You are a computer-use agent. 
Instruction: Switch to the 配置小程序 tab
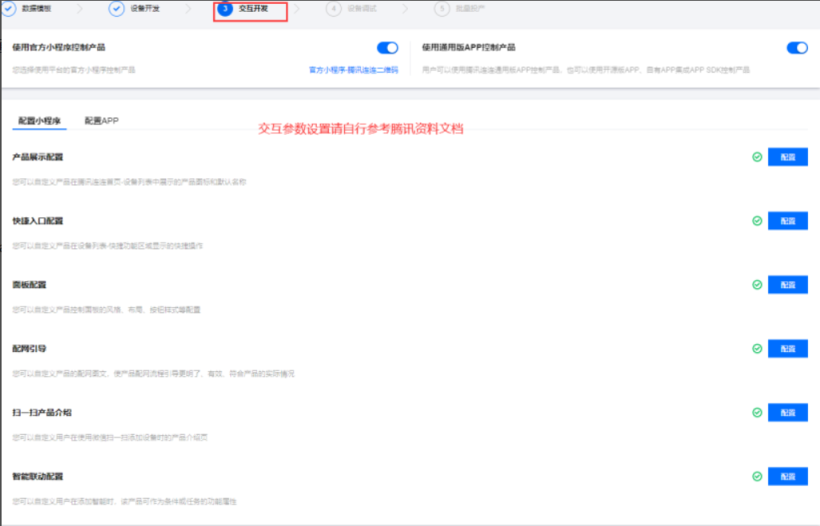click(39, 121)
